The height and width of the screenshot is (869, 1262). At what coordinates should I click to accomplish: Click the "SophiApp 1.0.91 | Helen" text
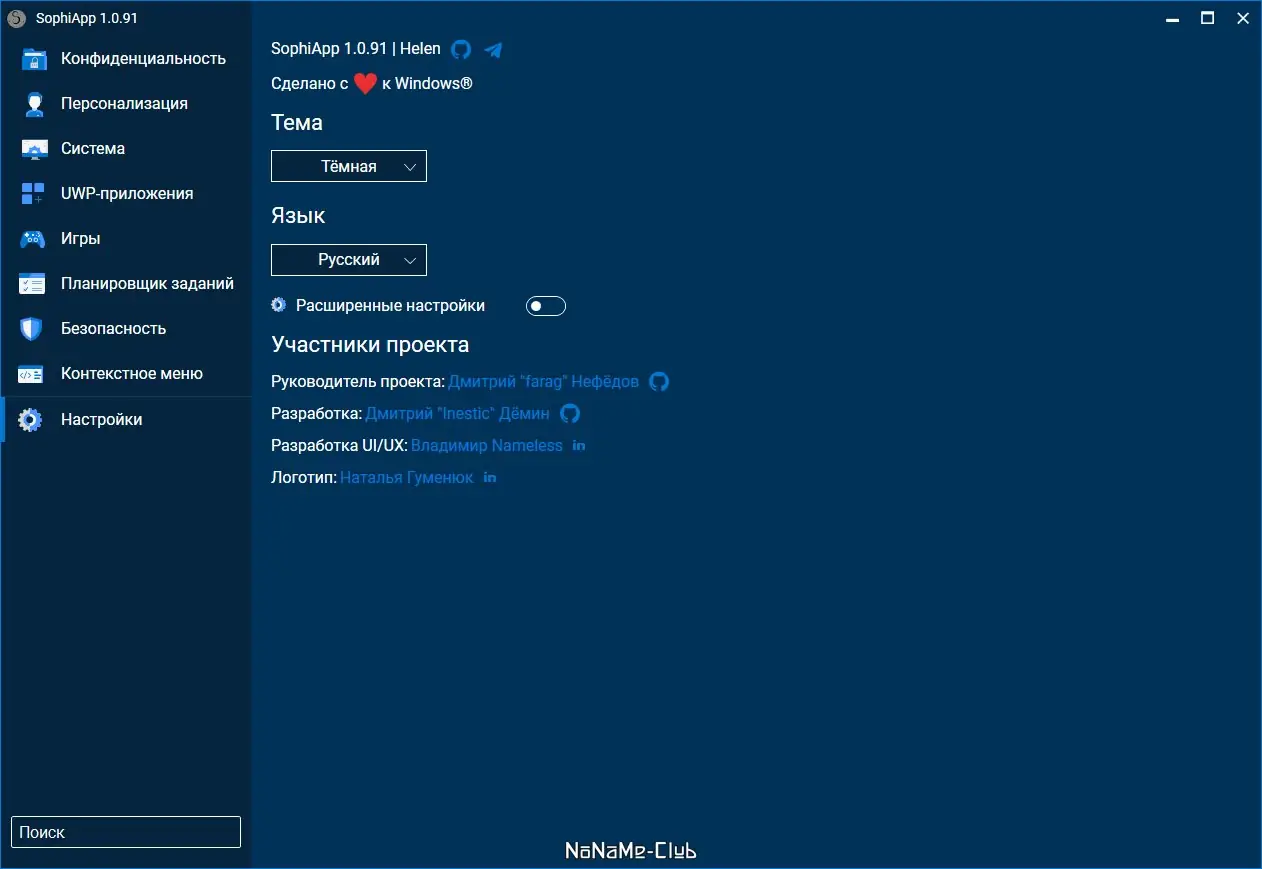click(x=356, y=49)
